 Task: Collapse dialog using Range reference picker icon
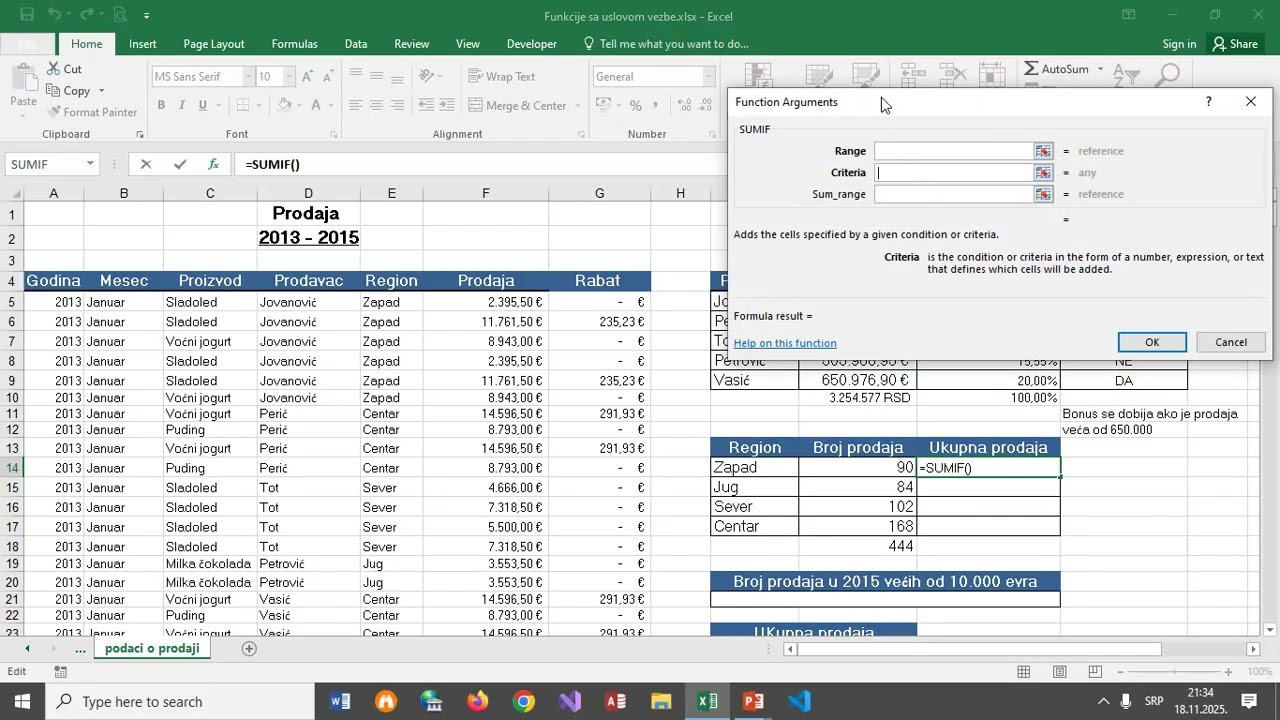coord(1043,151)
